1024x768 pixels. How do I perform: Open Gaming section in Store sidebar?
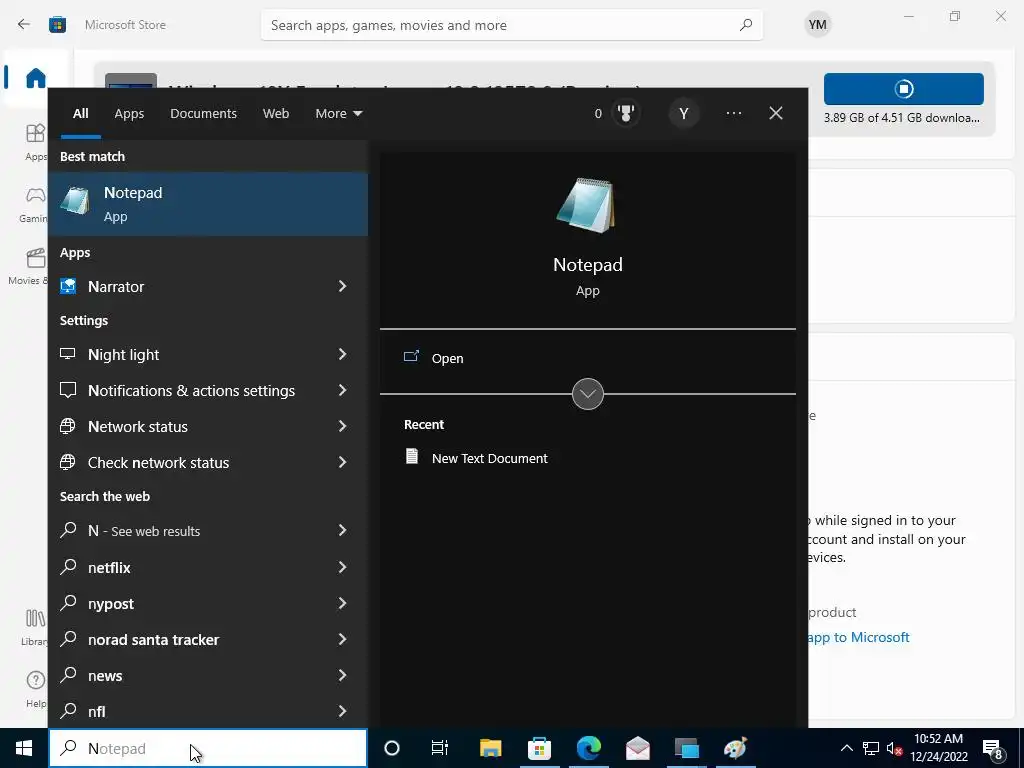[34, 204]
